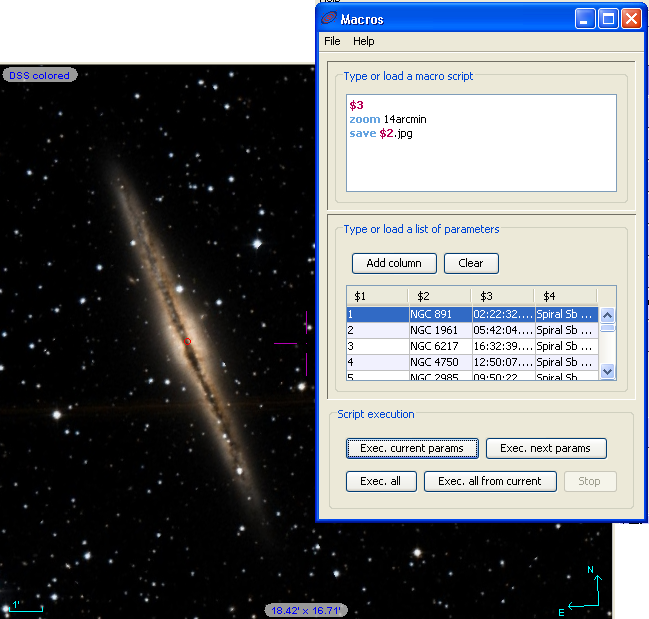Click the 18.42' x 16.71' field size label

306,610
